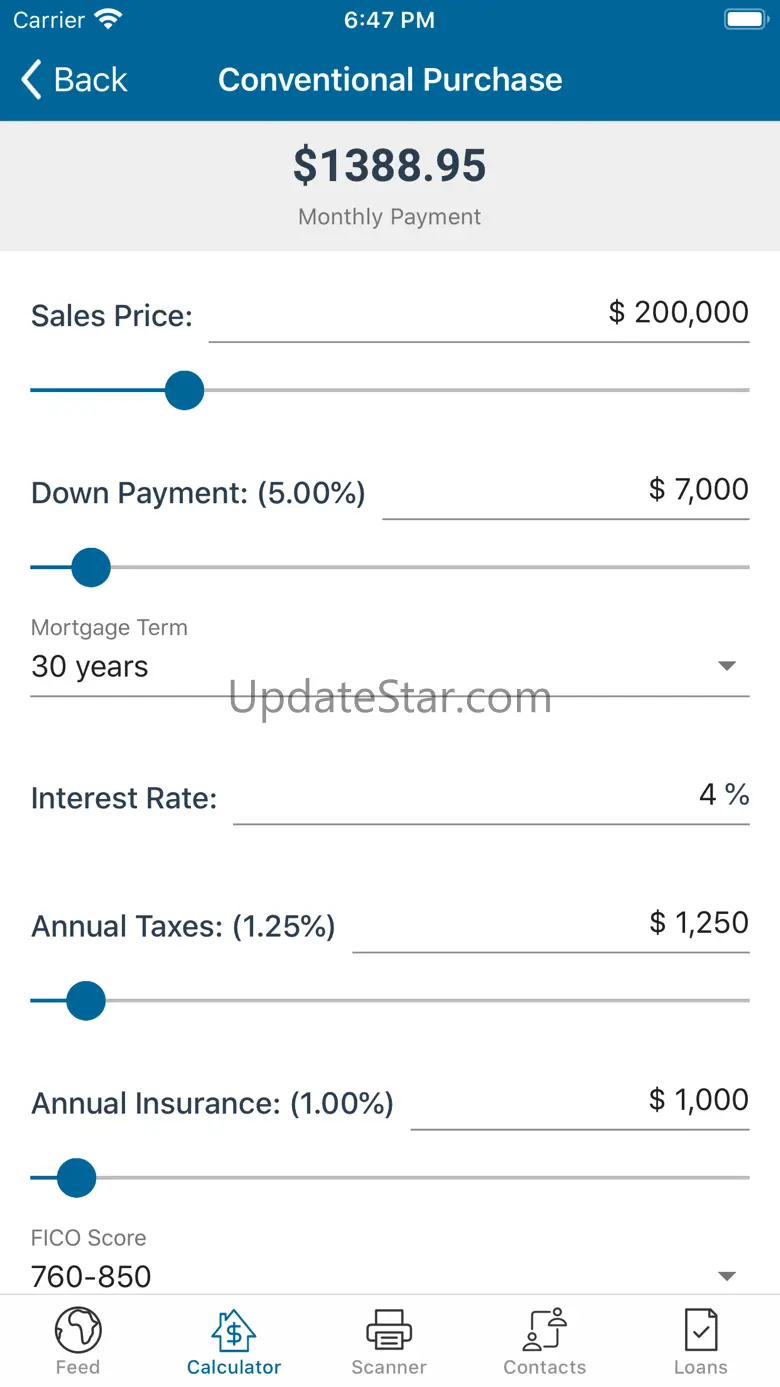Viewport: 780px width, 1387px height.
Task: Edit the Sales Price amount field
Action: coord(479,313)
